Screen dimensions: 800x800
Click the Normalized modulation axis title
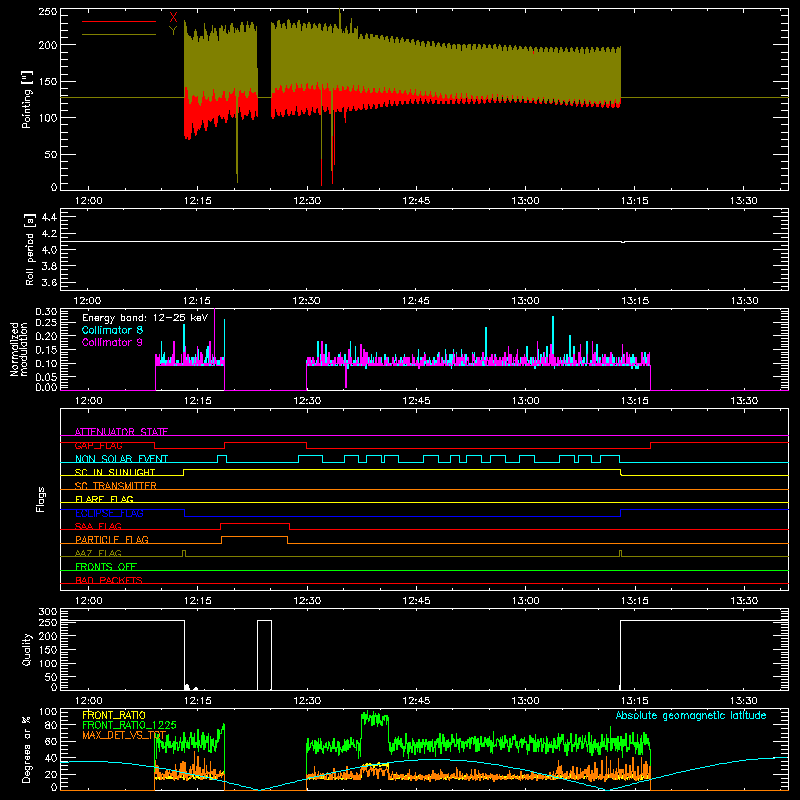19,349
